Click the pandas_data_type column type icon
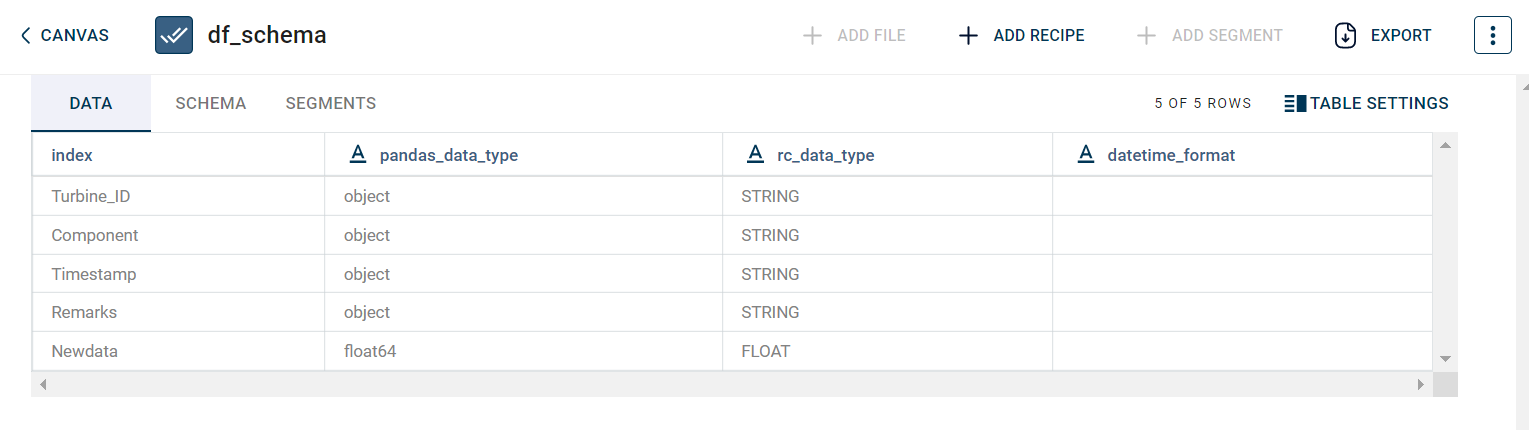Image resolution: width=1529 pixels, height=430 pixels. [x=357, y=155]
